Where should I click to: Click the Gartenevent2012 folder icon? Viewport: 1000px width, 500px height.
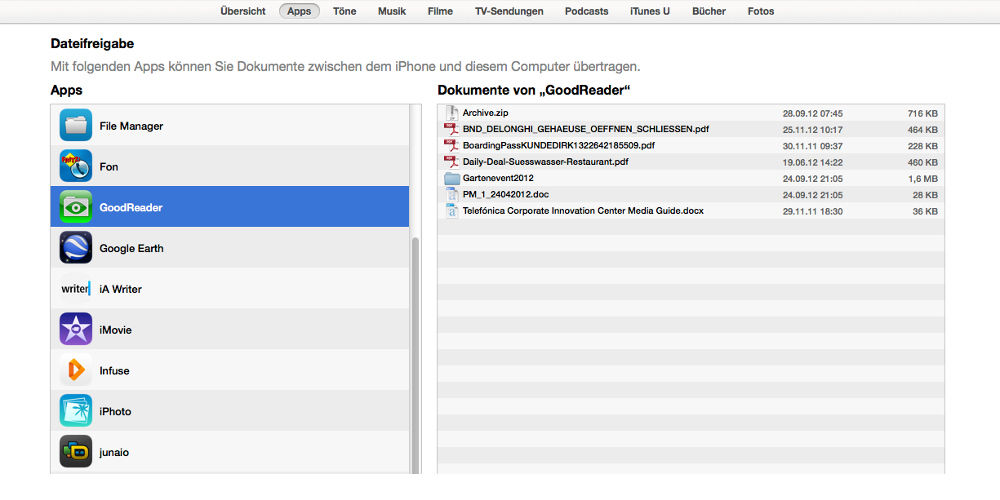pyautogui.click(x=452, y=179)
